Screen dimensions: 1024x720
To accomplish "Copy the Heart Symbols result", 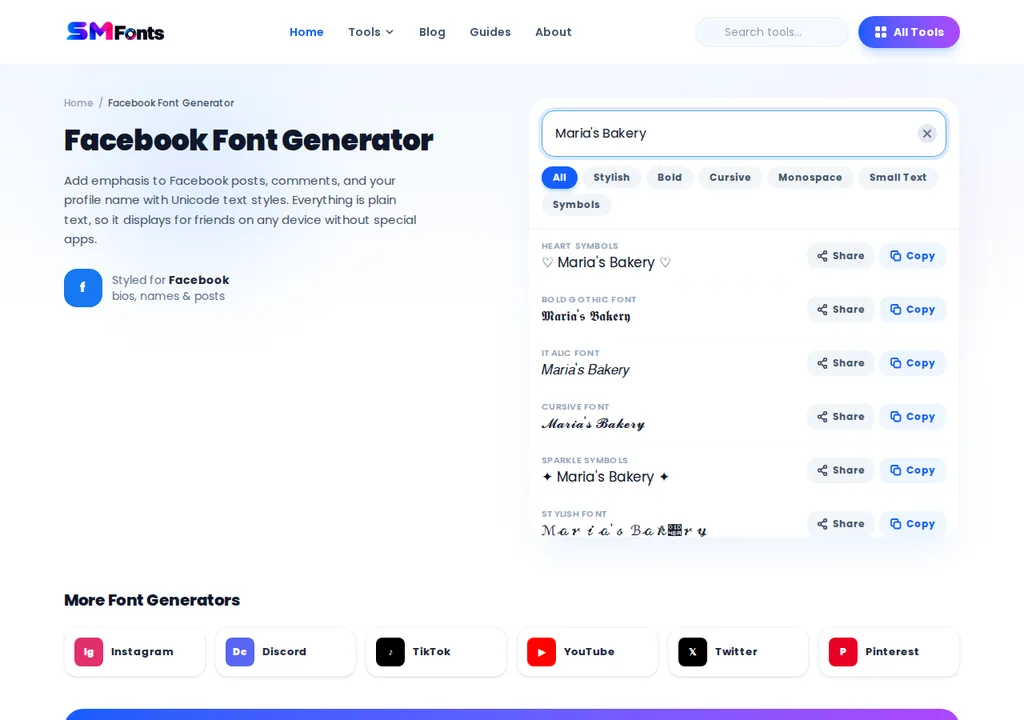I will pyautogui.click(x=912, y=256).
